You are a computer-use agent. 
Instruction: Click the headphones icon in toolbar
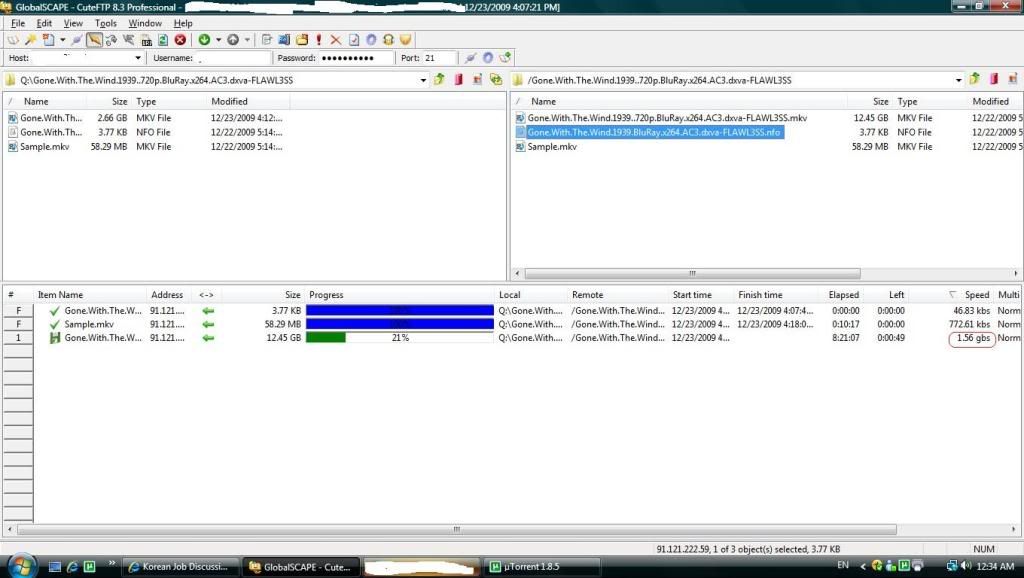pyautogui.click(x=388, y=40)
